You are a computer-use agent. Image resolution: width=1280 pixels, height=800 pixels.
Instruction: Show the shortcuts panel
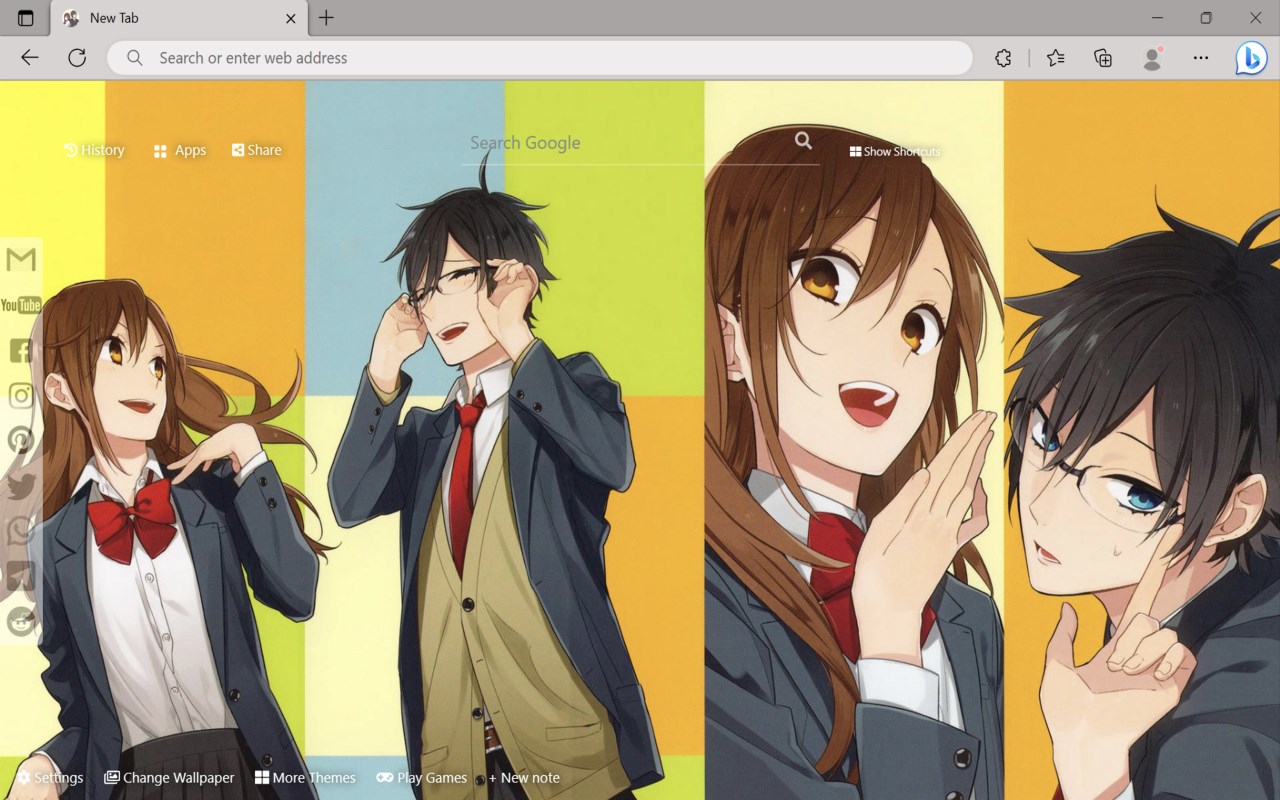point(895,151)
